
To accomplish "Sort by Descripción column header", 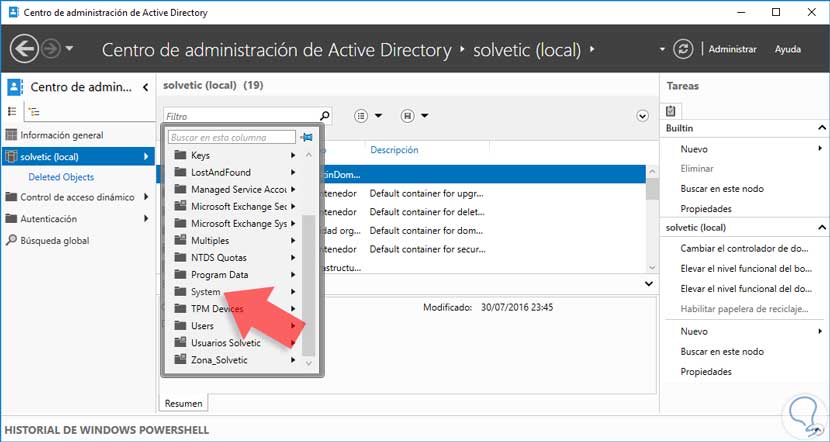I will pos(394,150).
